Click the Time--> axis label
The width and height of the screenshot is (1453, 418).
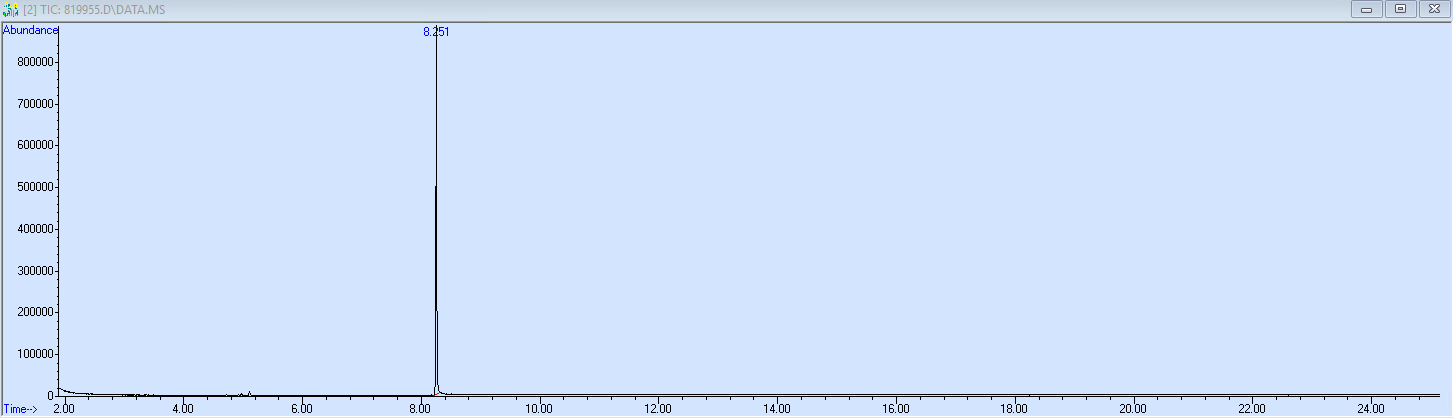20,409
